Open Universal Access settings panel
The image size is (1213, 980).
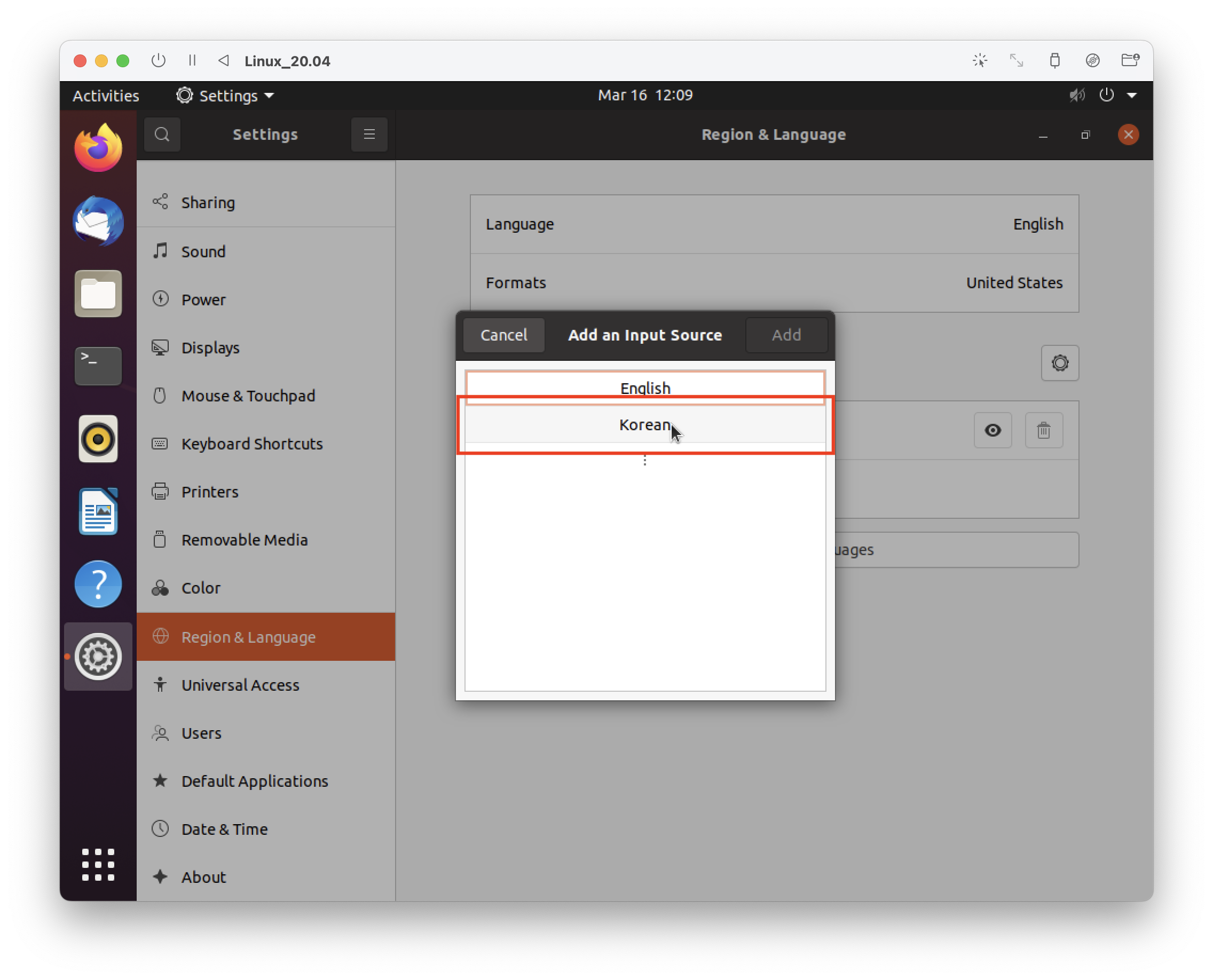pos(240,685)
